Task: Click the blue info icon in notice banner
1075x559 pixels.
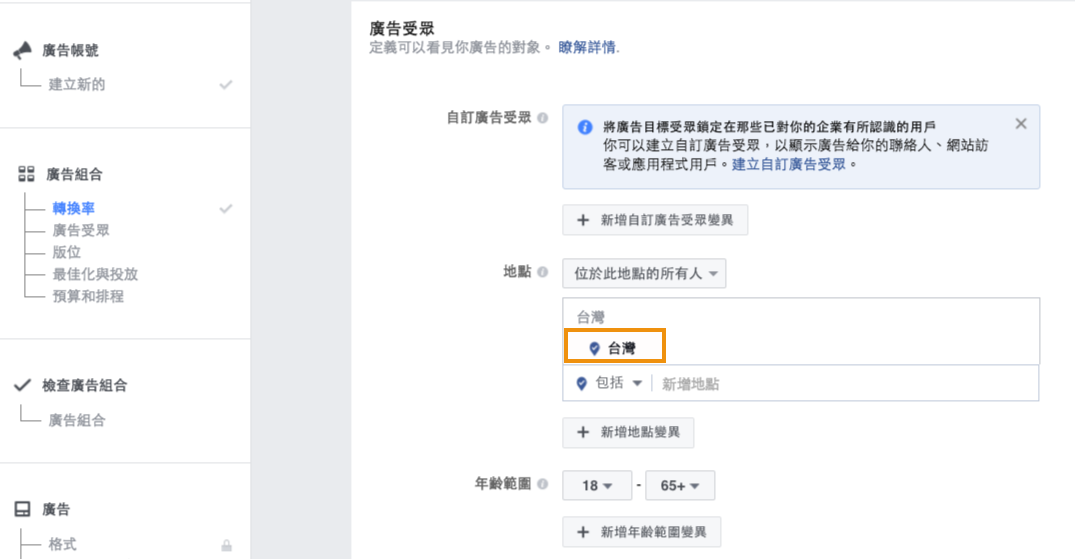Action: click(586, 127)
